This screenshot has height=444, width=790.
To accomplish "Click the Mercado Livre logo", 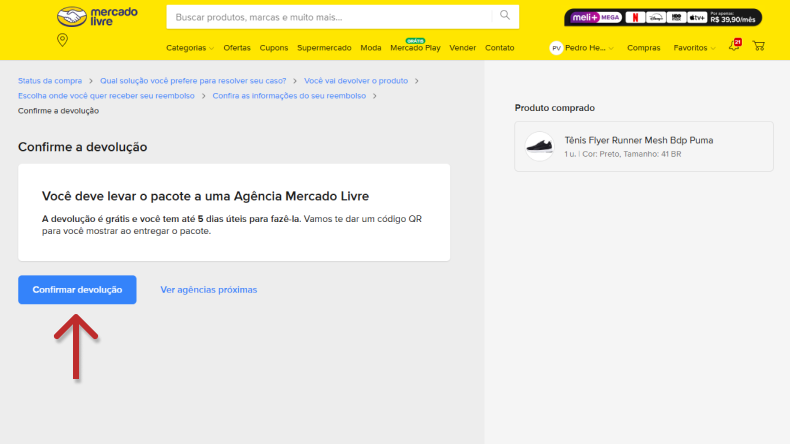I will pyautogui.click(x=97, y=17).
